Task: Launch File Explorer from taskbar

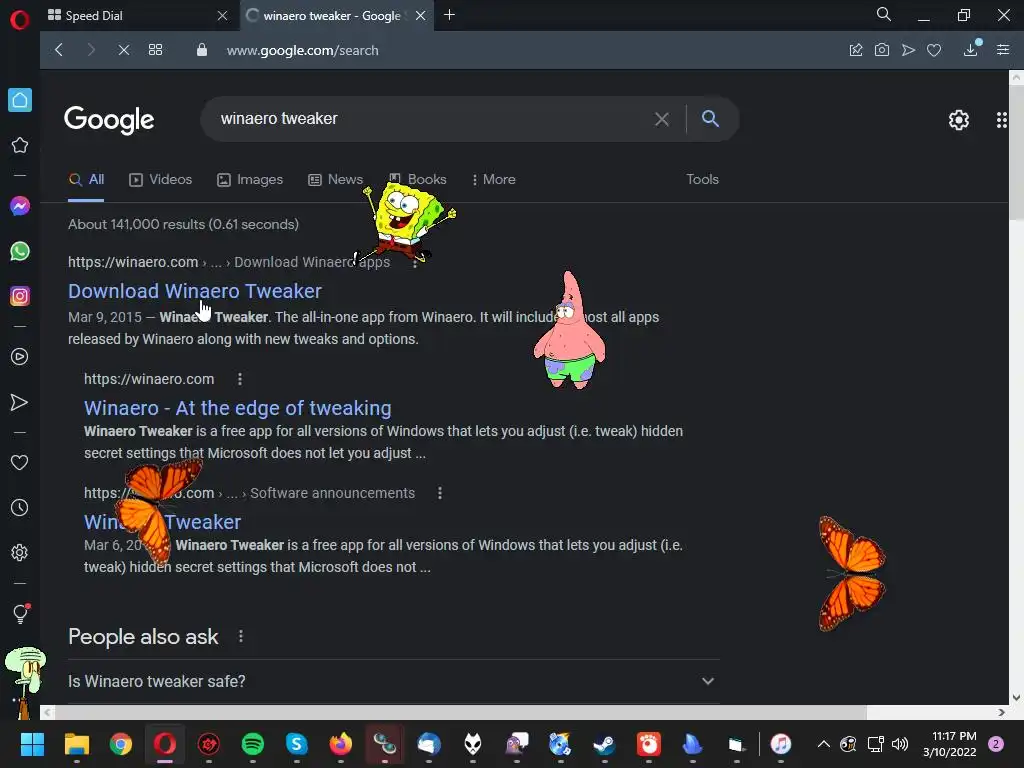Action: click(x=76, y=744)
